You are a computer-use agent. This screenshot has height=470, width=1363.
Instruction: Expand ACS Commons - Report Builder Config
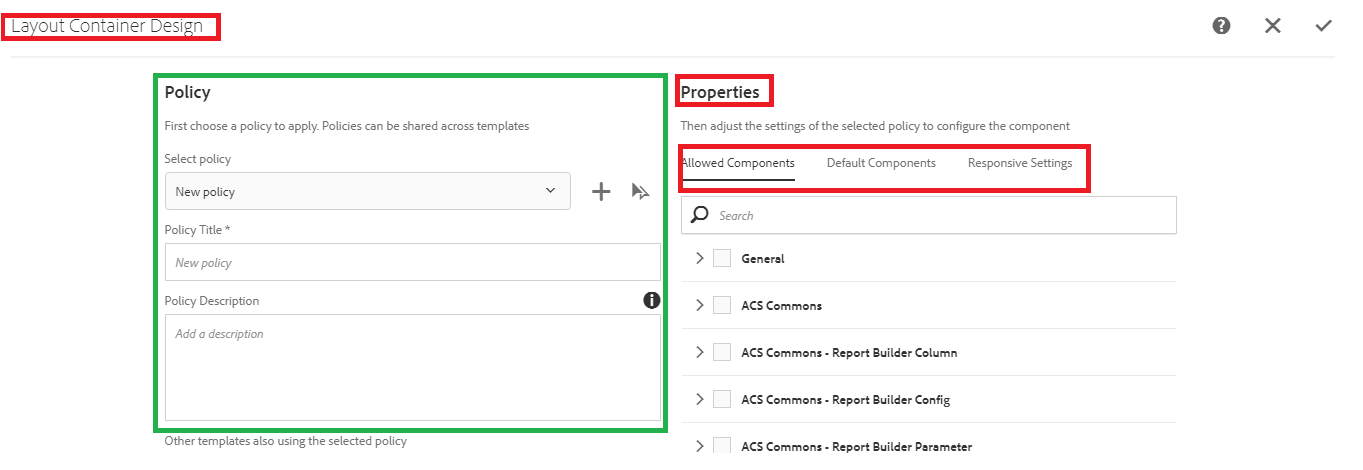point(699,399)
